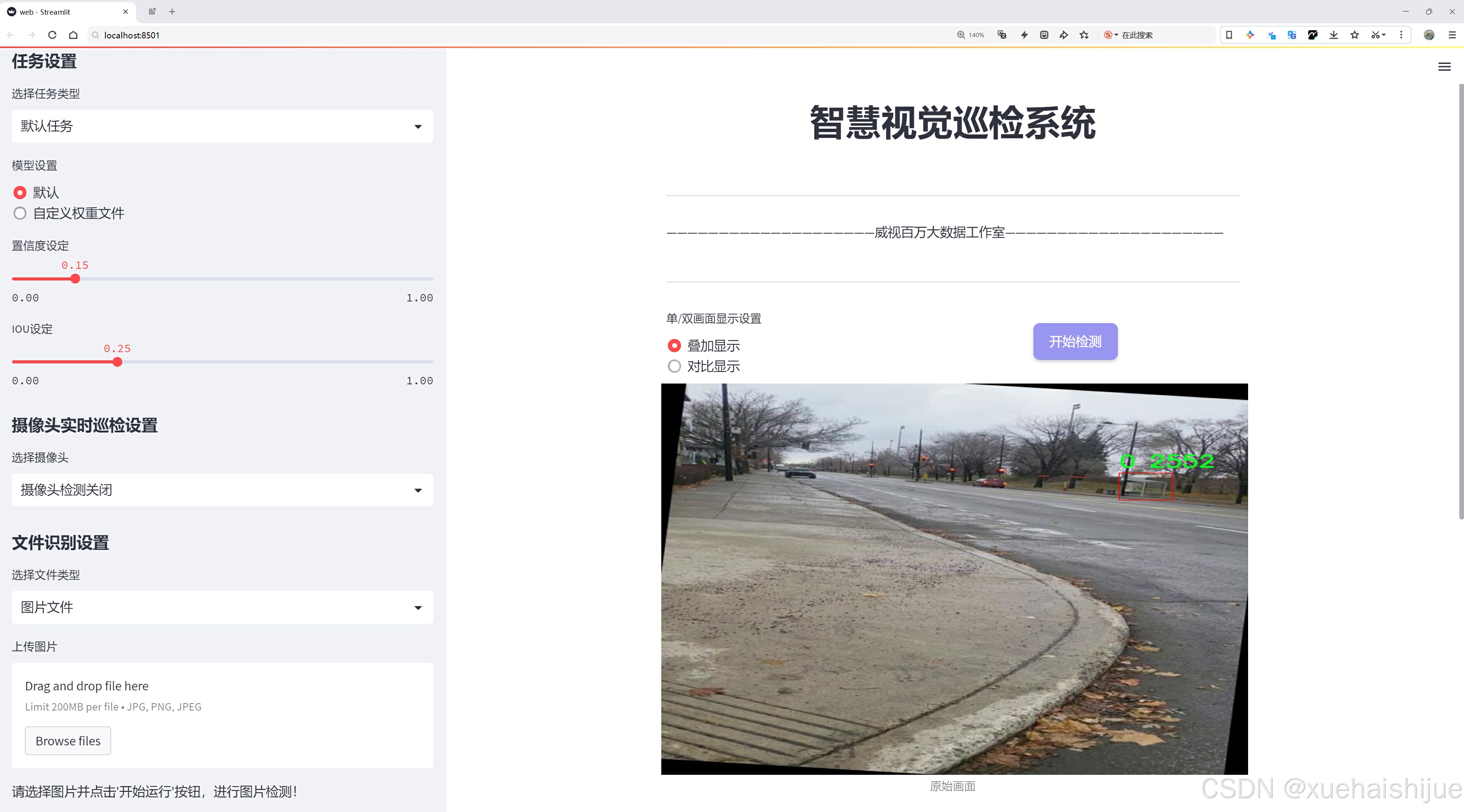The image size is (1464, 812).
Task: Select the 默认 model radio option
Action: click(x=20, y=193)
